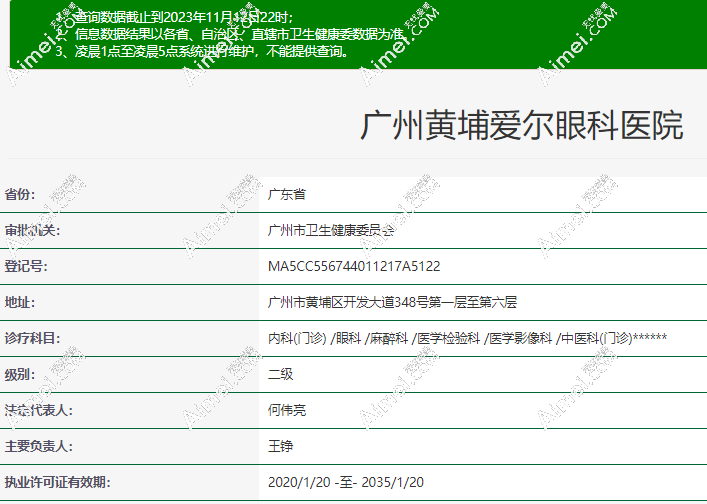Click the name 王铮
This screenshot has height=504, width=707.
tap(280, 446)
